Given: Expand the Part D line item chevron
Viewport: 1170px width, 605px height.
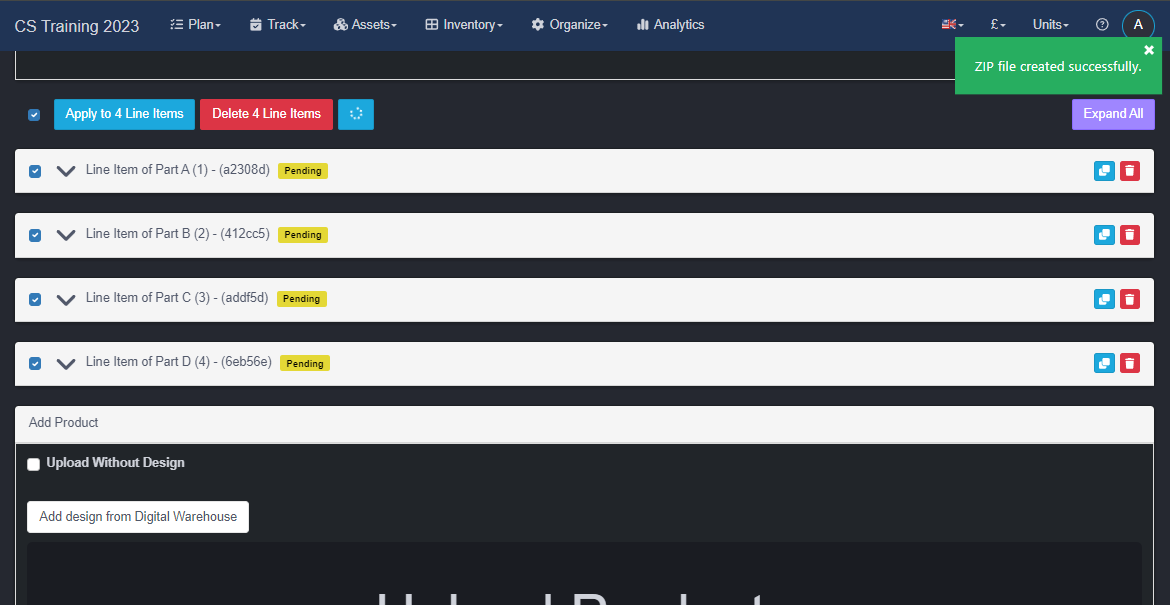Looking at the screenshot, I should (66, 363).
